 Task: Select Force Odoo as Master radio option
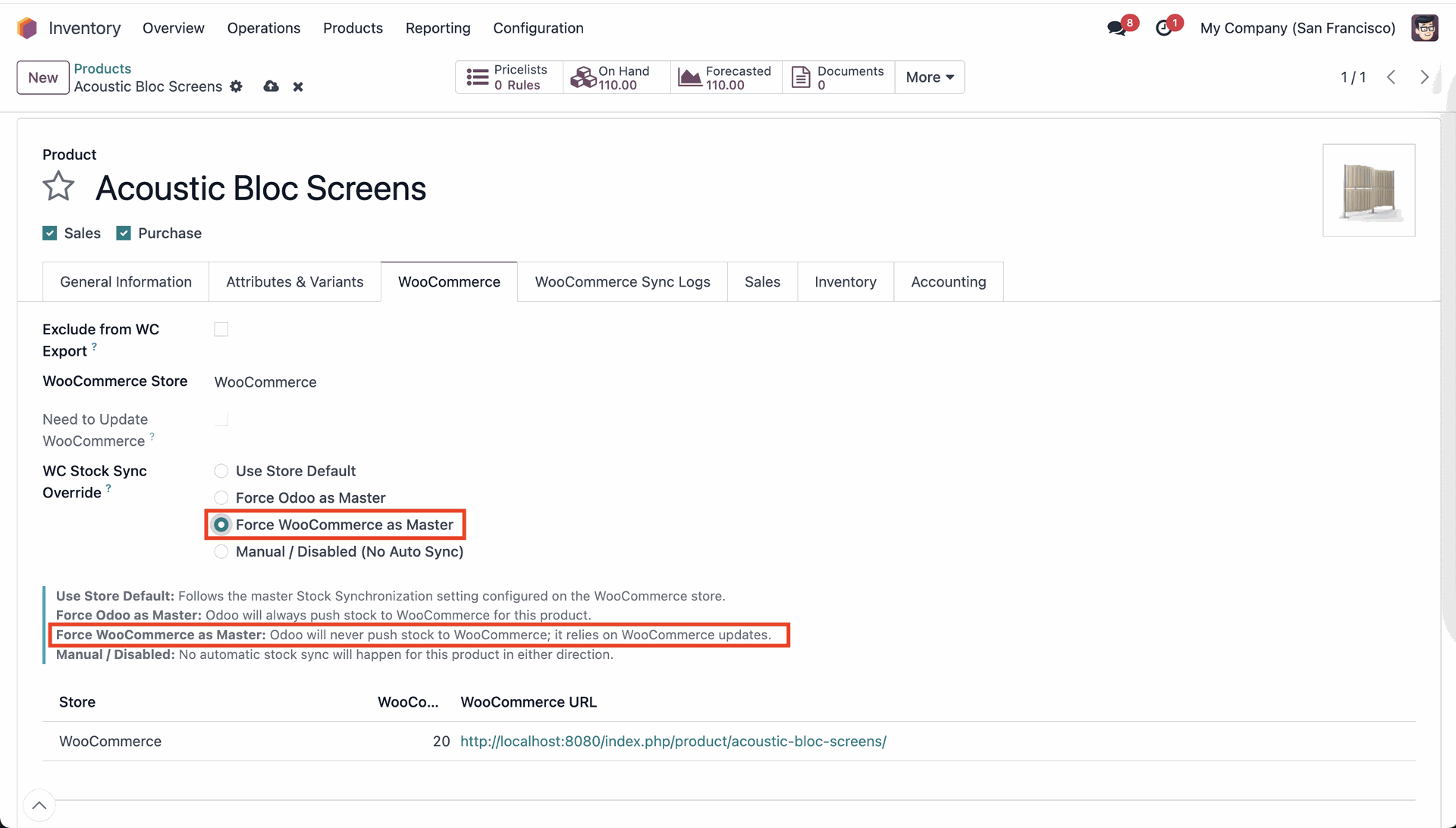221,498
